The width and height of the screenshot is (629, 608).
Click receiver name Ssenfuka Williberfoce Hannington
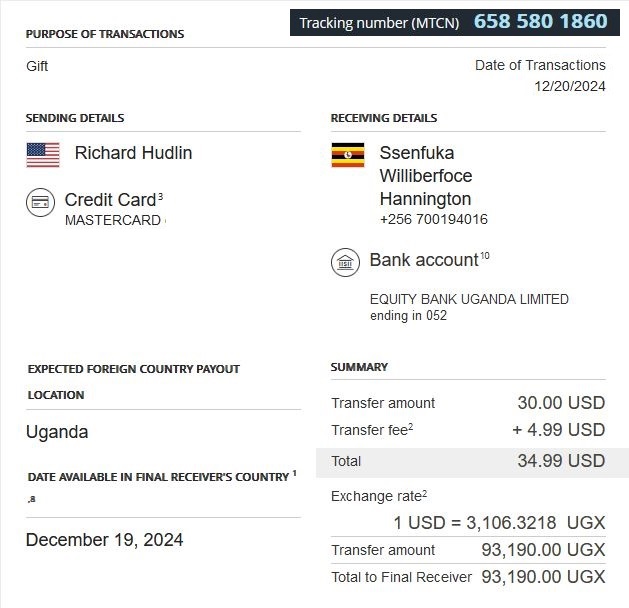426,176
